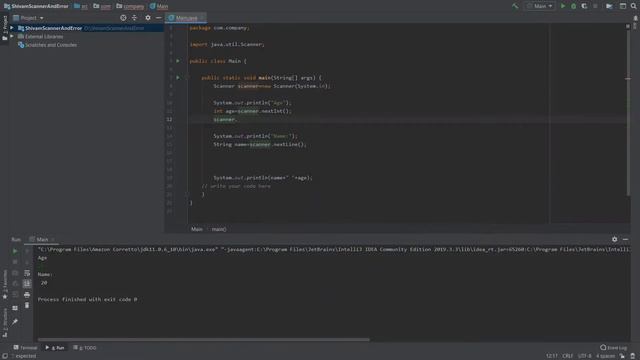Open Event Log from status bar
The image size is (640, 360).
(613, 348)
